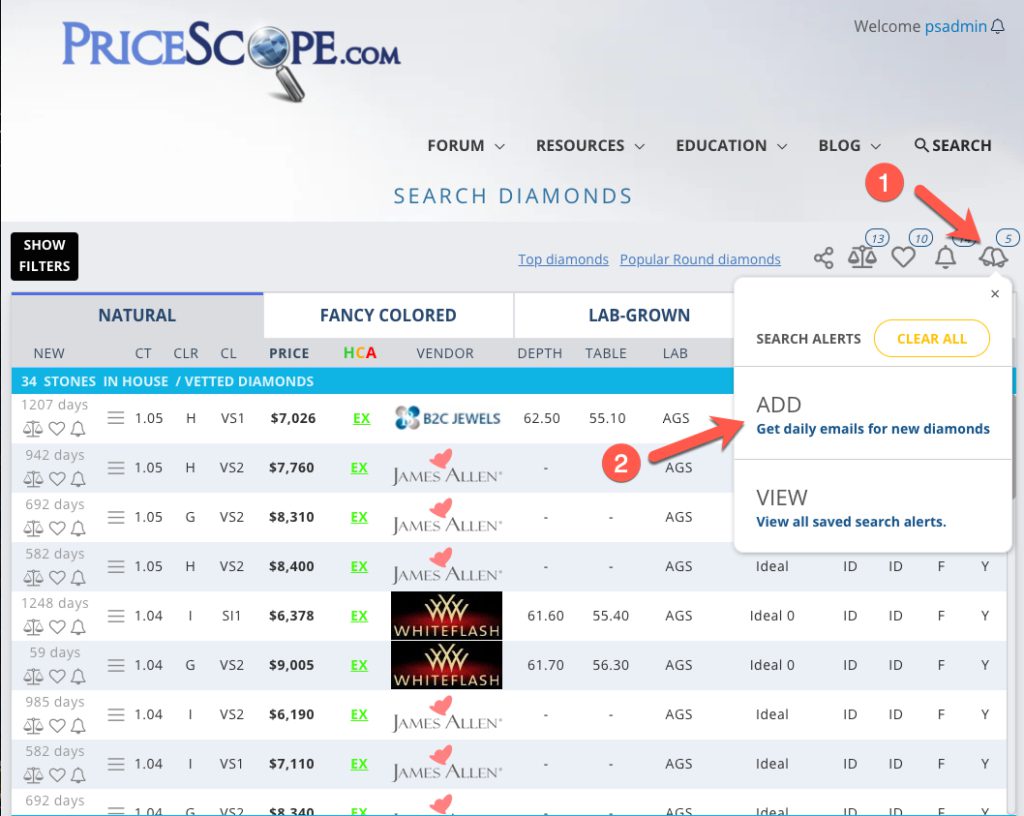Open Popular Round diamonds link
Screen dimensions: 1024x816
pyautogui.click(x=700, y=259)
